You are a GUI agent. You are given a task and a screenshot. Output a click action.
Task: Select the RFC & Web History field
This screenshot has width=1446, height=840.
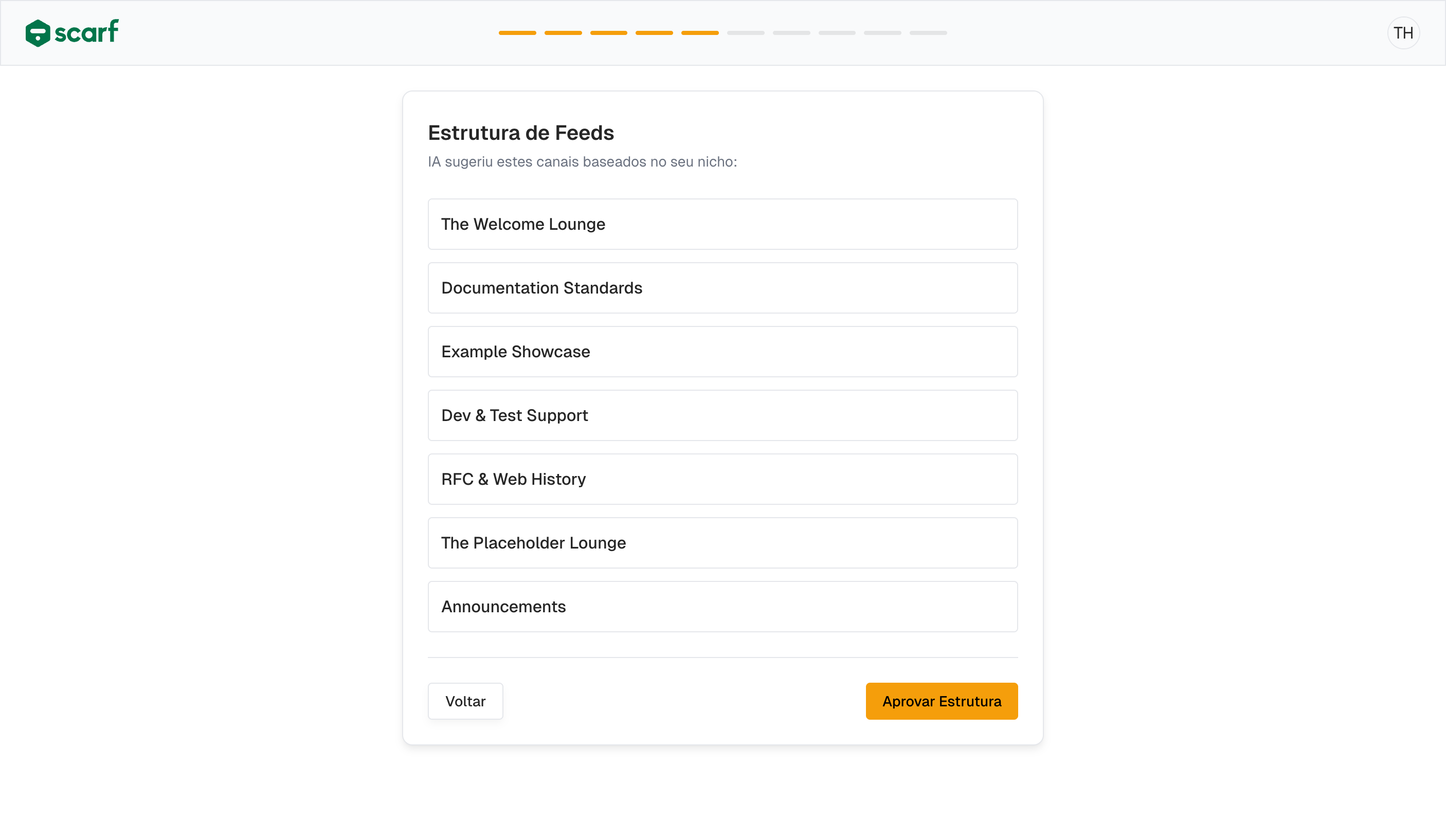[722, 479]
